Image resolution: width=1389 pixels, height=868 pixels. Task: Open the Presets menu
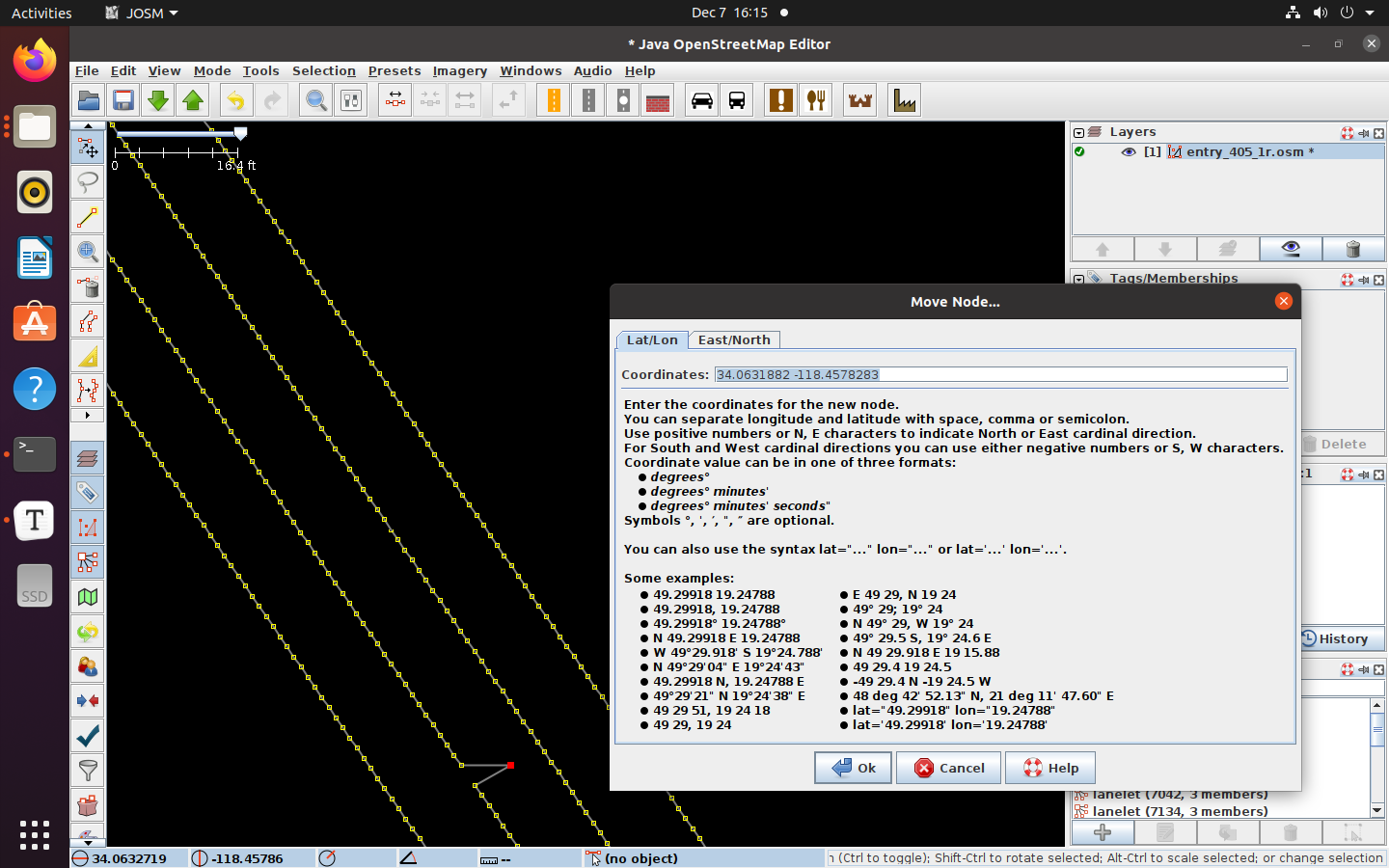click(x=395, y=70)
